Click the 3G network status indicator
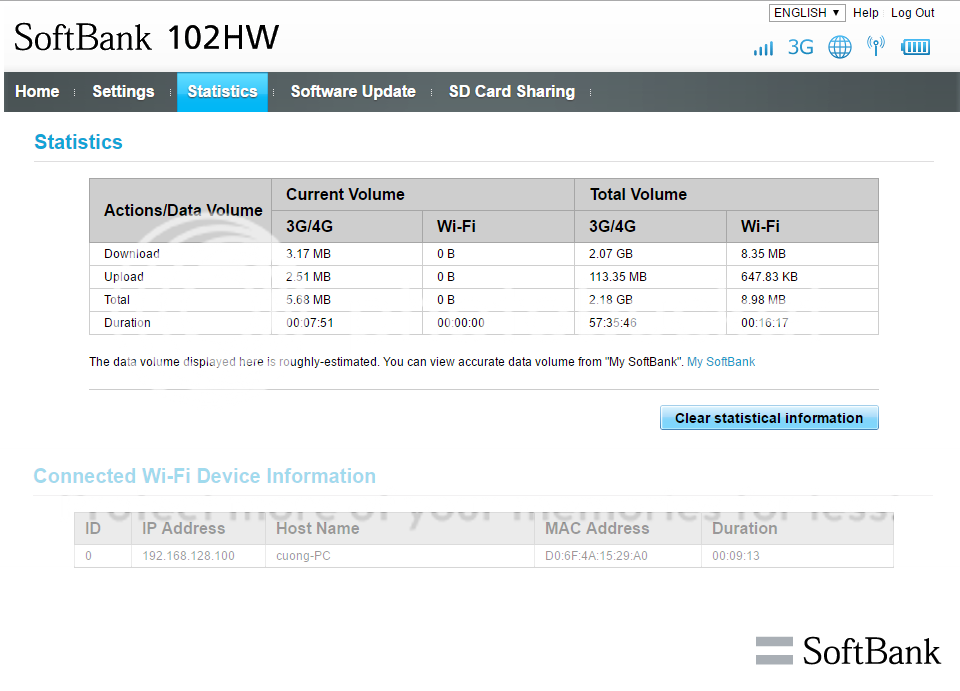Viewport: 960px width, 691px height. tap(800, 47)
